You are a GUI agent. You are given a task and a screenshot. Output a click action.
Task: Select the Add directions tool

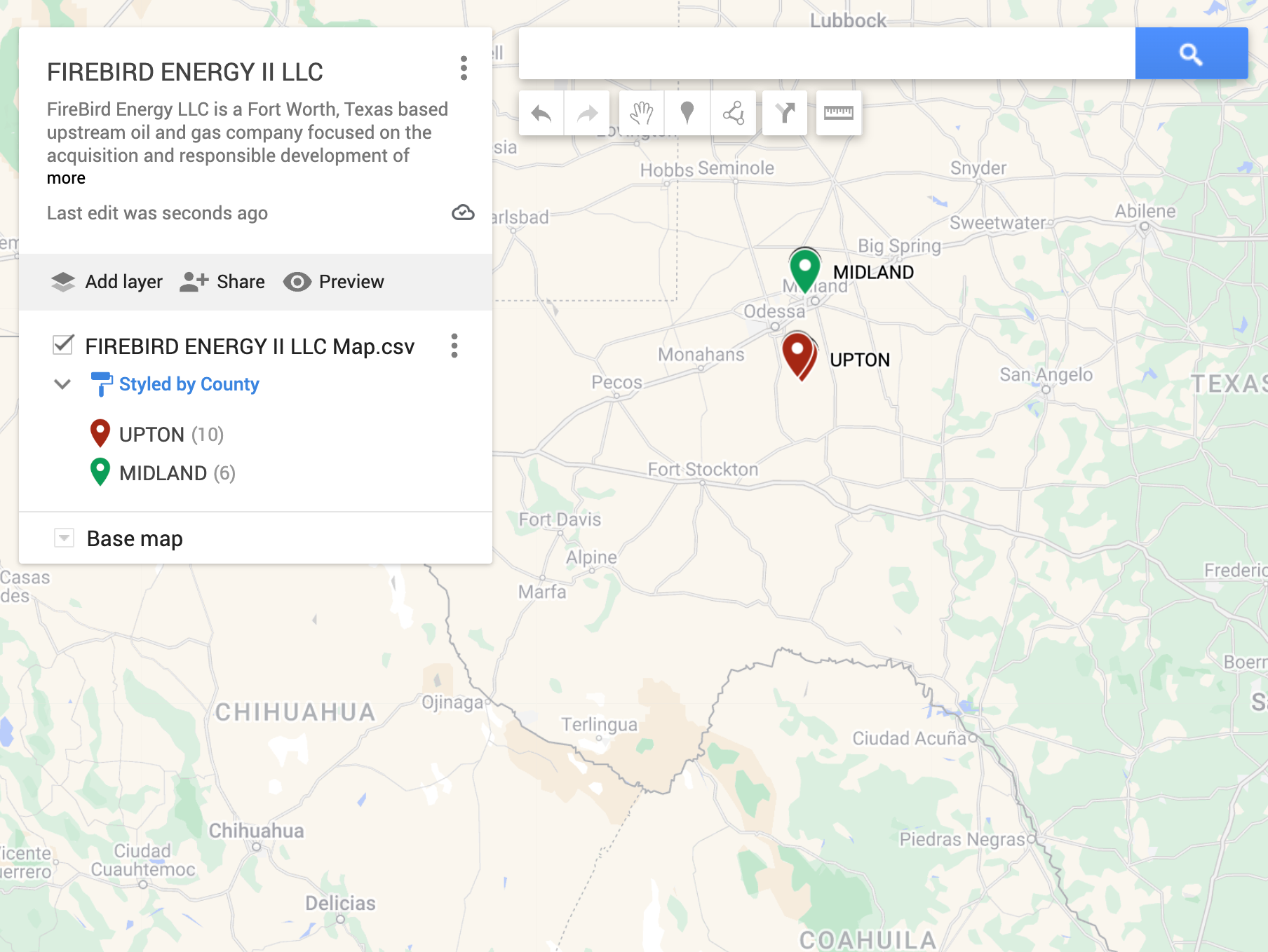785,113
